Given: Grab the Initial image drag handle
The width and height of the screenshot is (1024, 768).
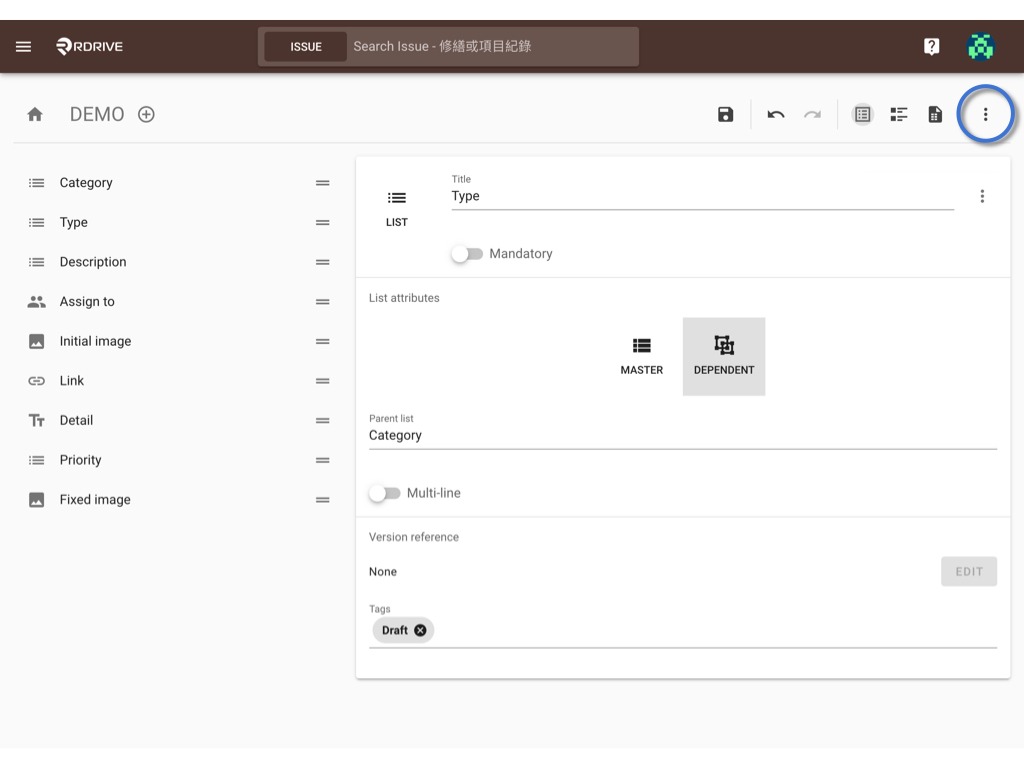Looking at the screenshot, I should coord(323,342).
